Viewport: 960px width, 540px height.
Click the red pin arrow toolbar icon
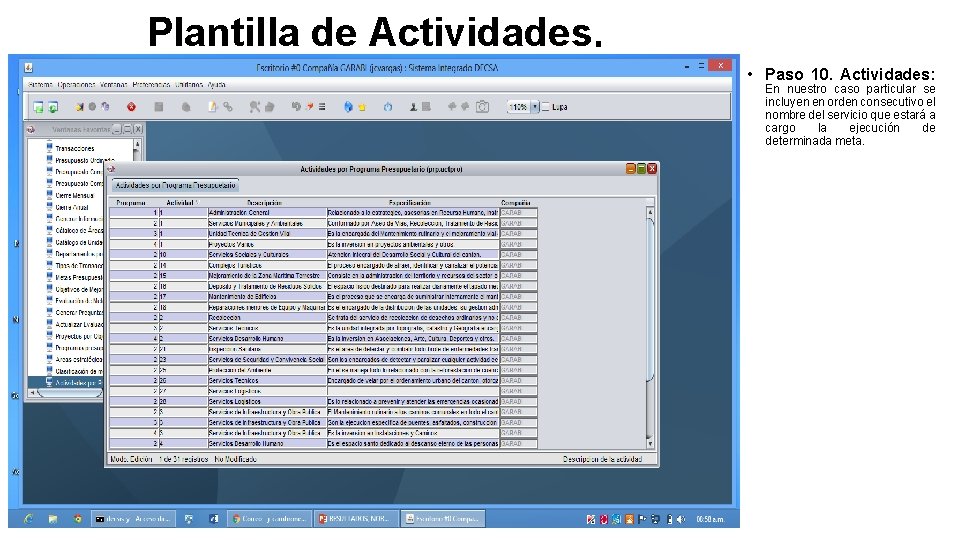309,107
